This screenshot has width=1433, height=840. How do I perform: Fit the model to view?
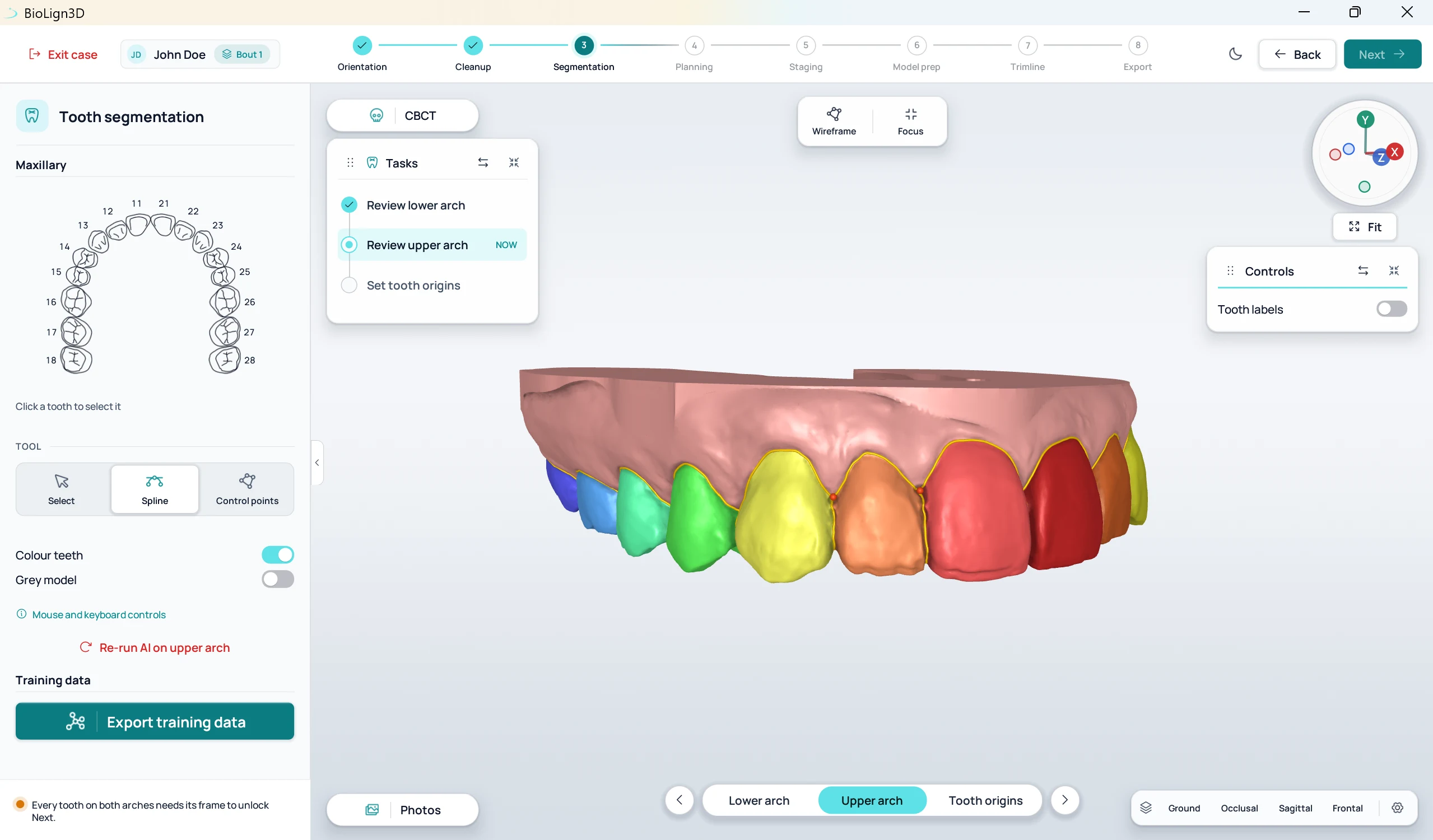pos(1365,227)
